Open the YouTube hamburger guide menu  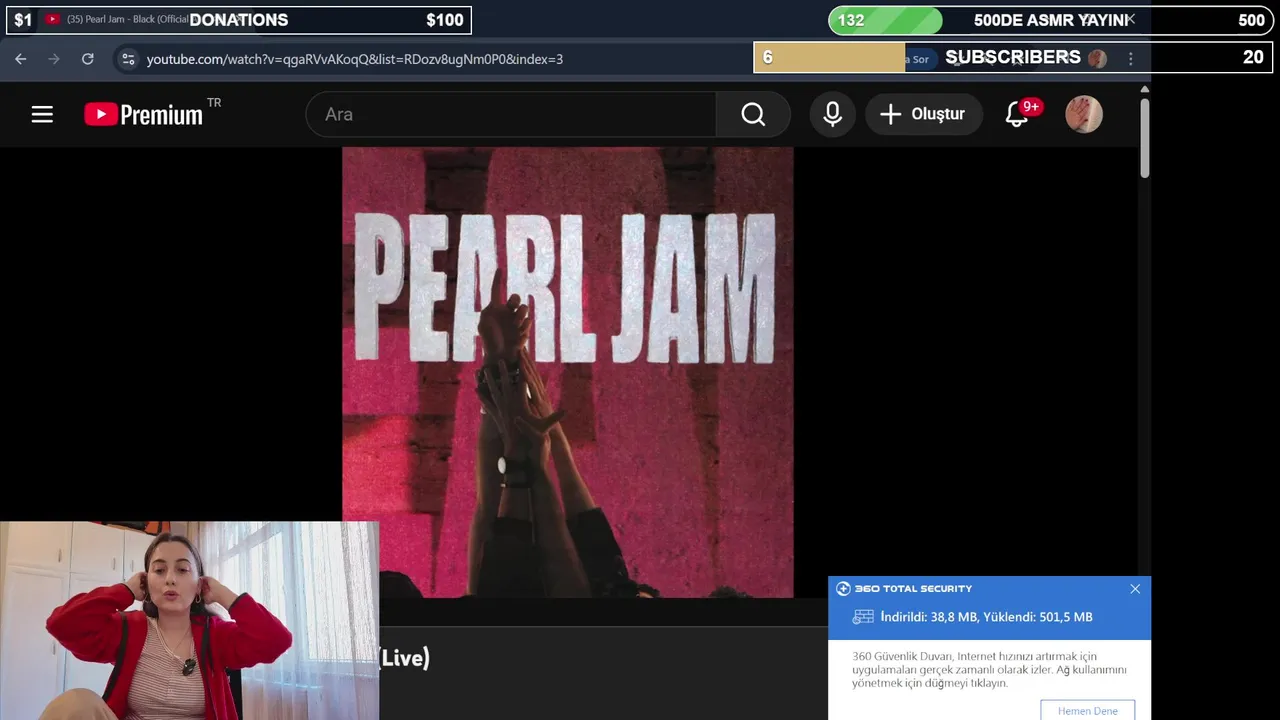42,114
